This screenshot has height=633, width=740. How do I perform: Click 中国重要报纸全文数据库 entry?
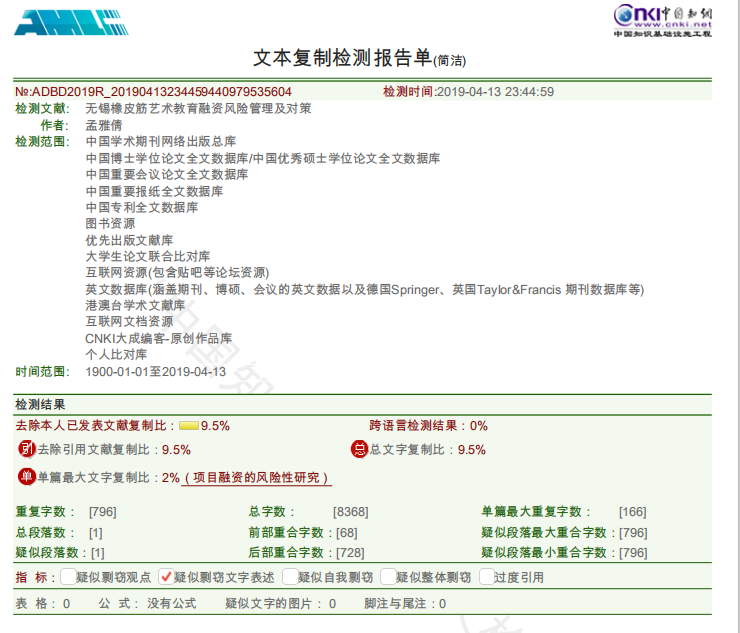coord(154,191)
